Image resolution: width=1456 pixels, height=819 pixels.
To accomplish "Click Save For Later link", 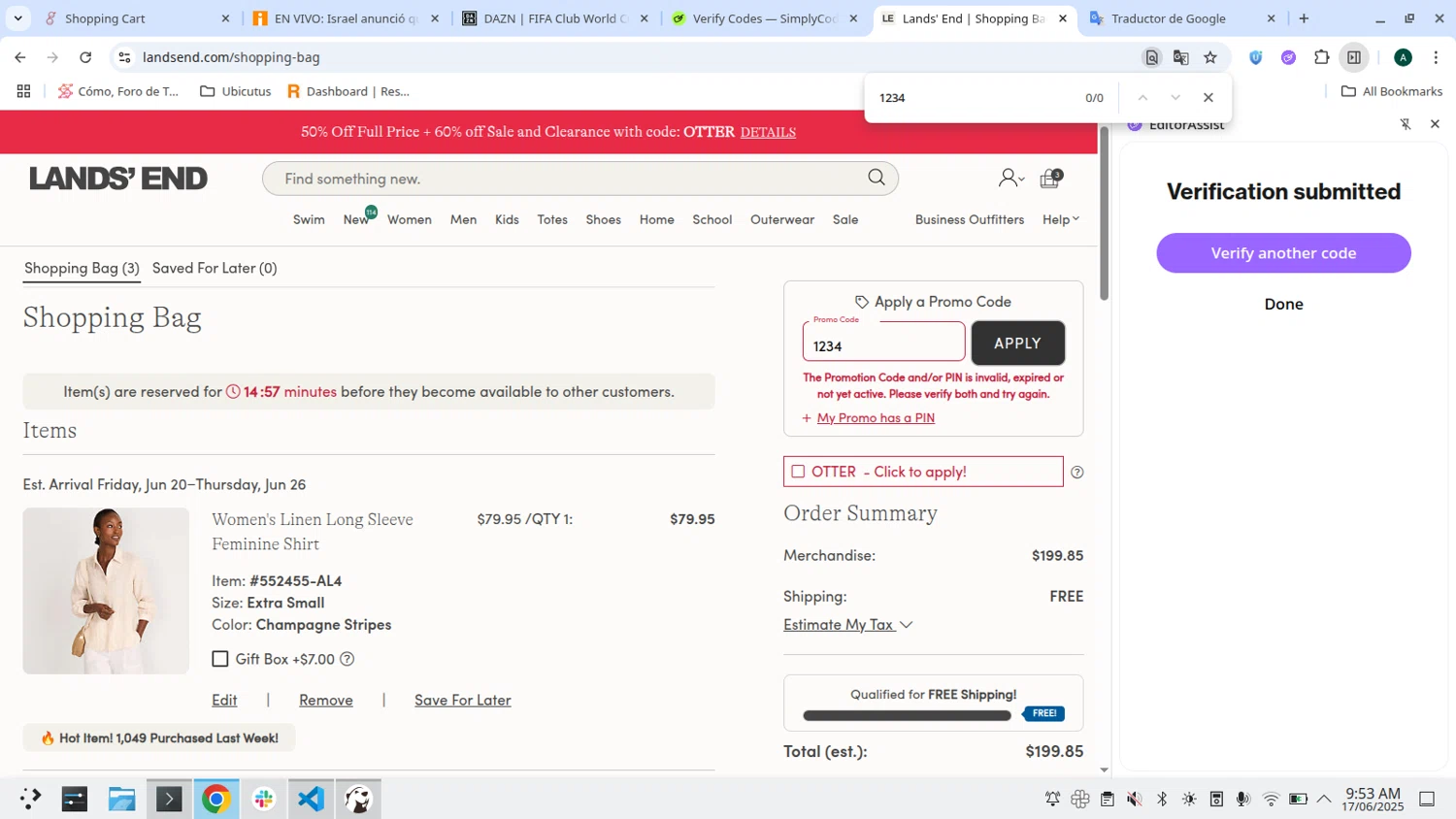I will pos(463,700).
